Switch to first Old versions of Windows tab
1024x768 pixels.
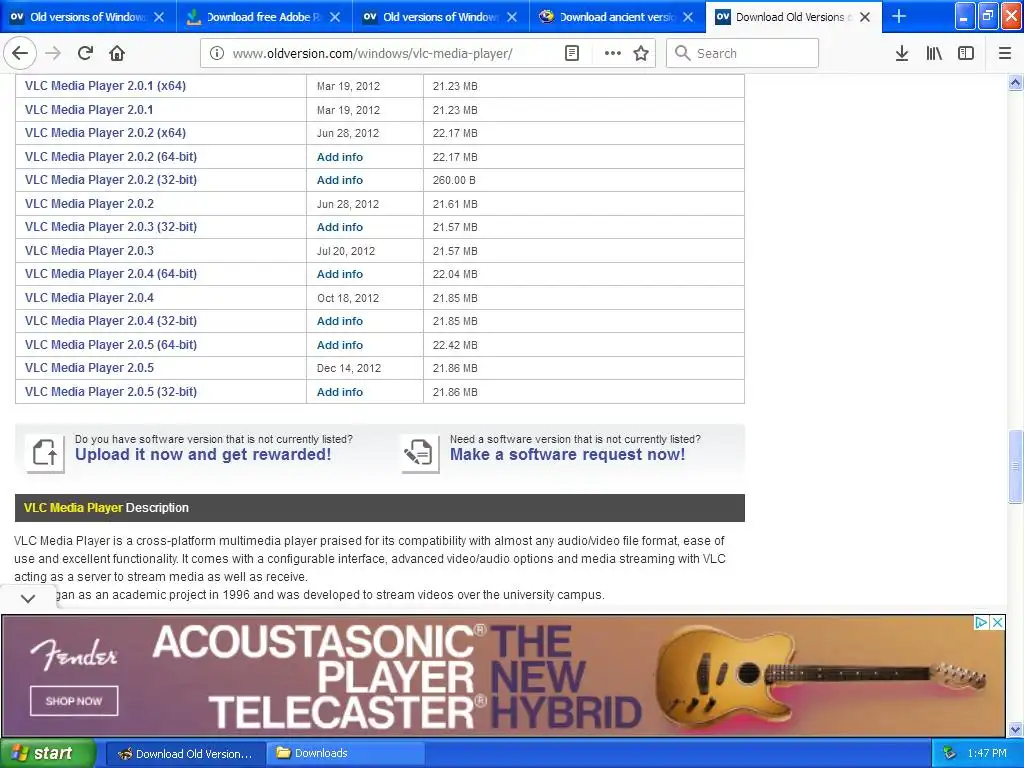pos(88,16)
